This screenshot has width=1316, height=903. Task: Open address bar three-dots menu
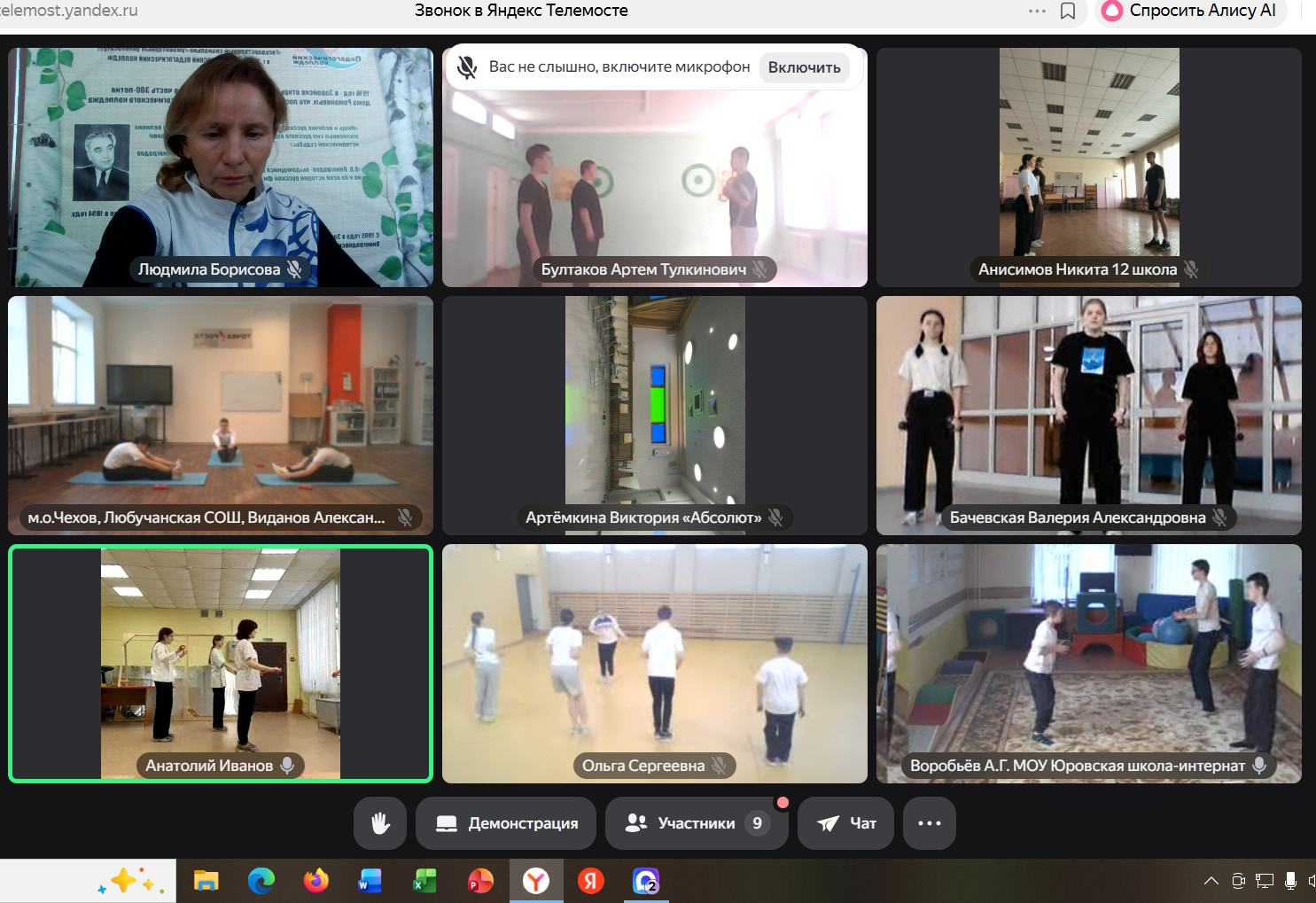[1037, 12]
